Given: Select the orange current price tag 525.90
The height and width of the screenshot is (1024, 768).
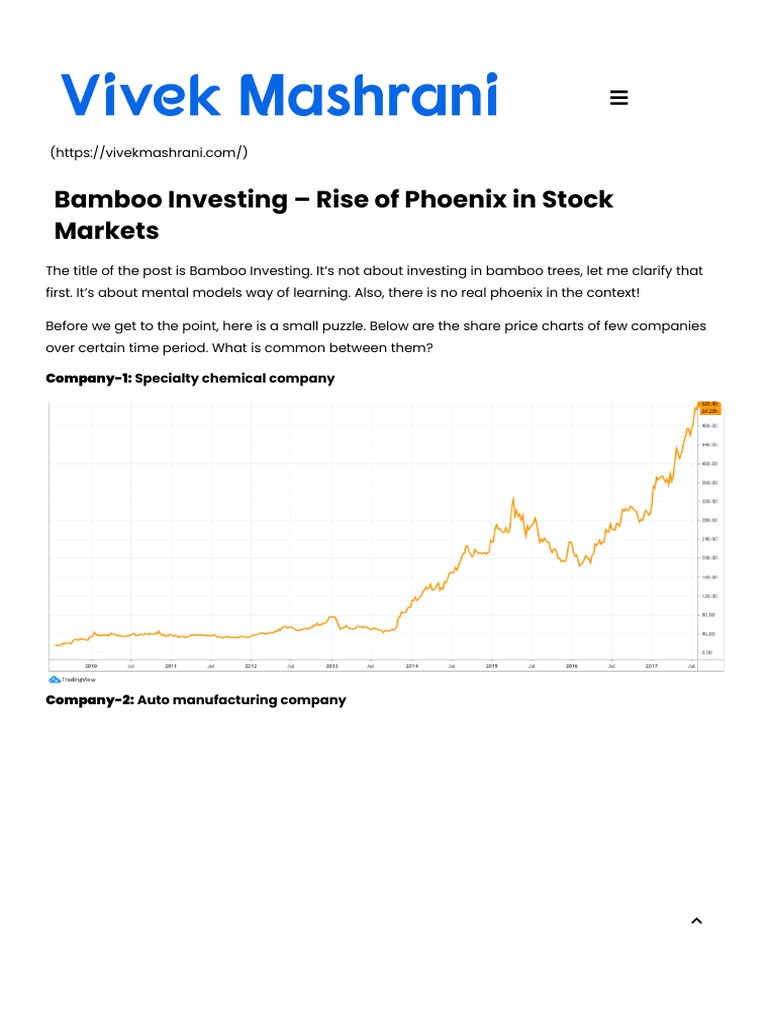Looking at the screenshot, I should 709,407.
